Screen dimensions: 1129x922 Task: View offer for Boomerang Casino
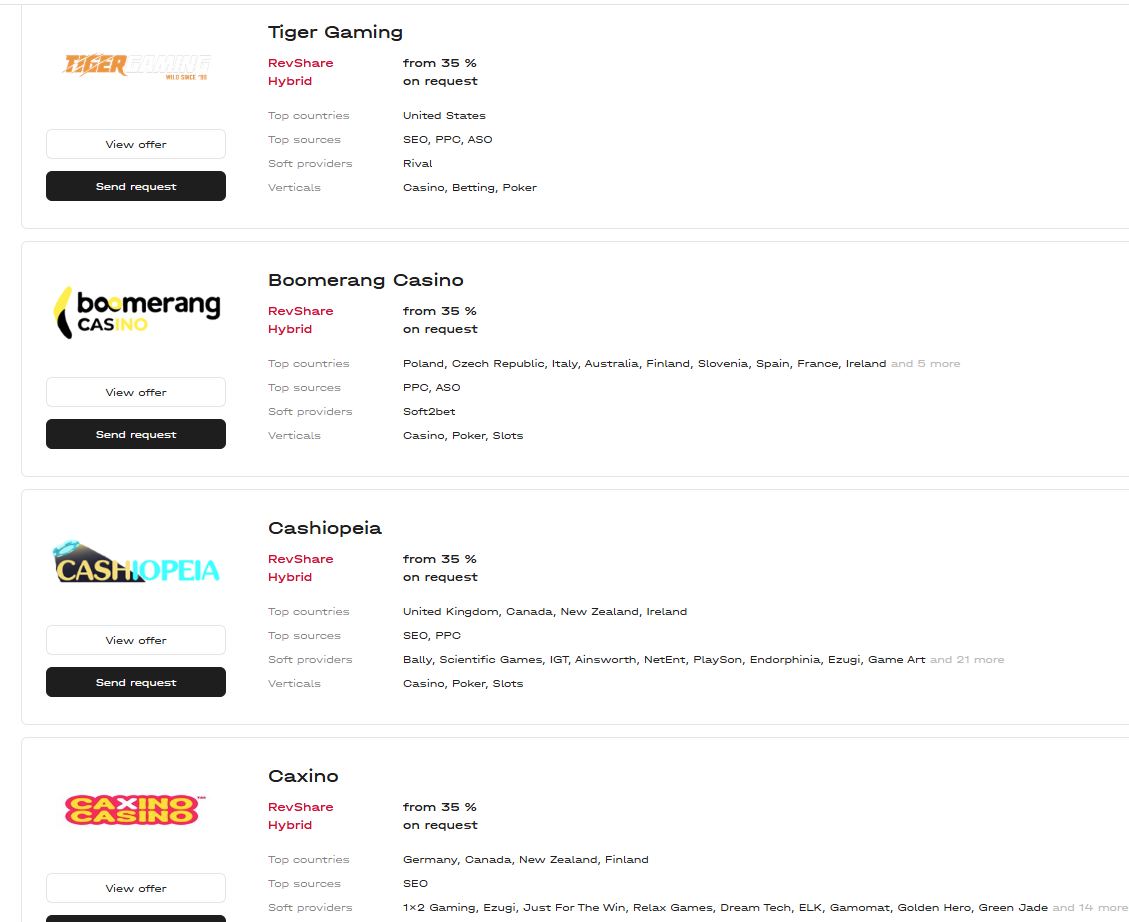136,392
